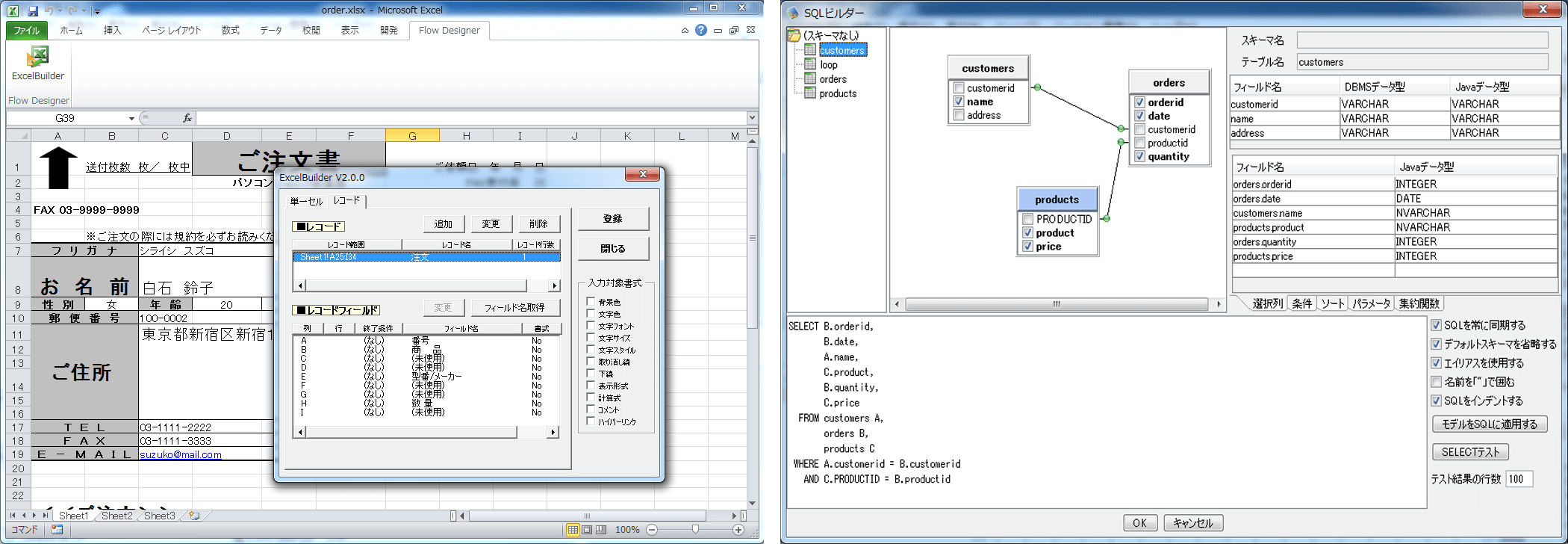Open the データ ribbon tab
The width and height of the screenshot is (1568, 544).
[x=271, y=31]
